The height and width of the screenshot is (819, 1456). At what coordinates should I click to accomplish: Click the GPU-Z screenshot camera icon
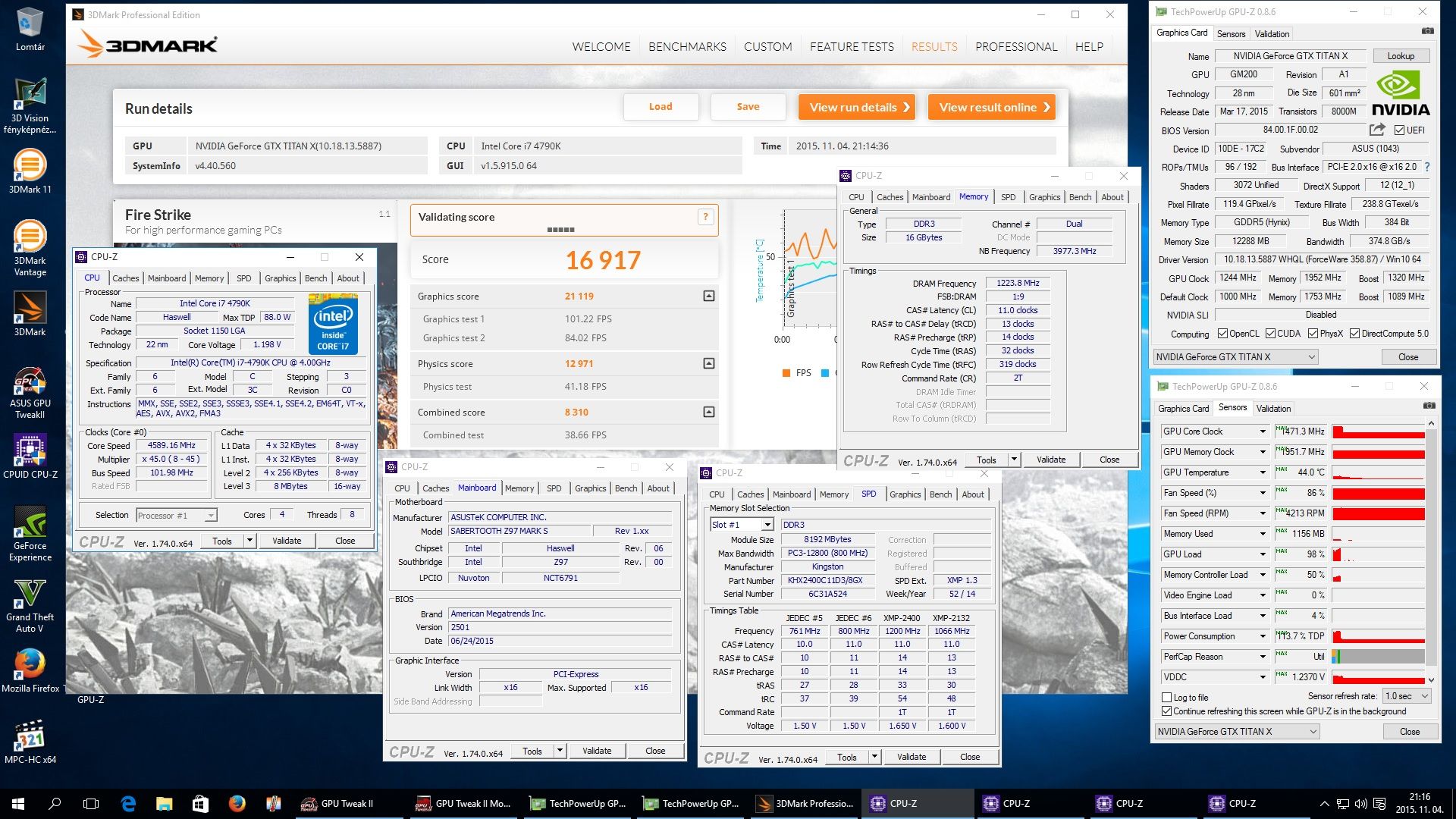click(x=1427, y=32)
